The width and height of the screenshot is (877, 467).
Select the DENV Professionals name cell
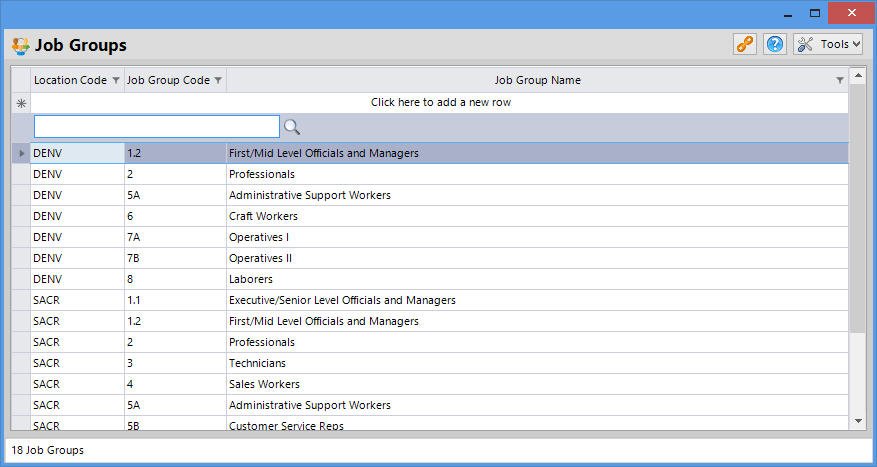point(537,174)
